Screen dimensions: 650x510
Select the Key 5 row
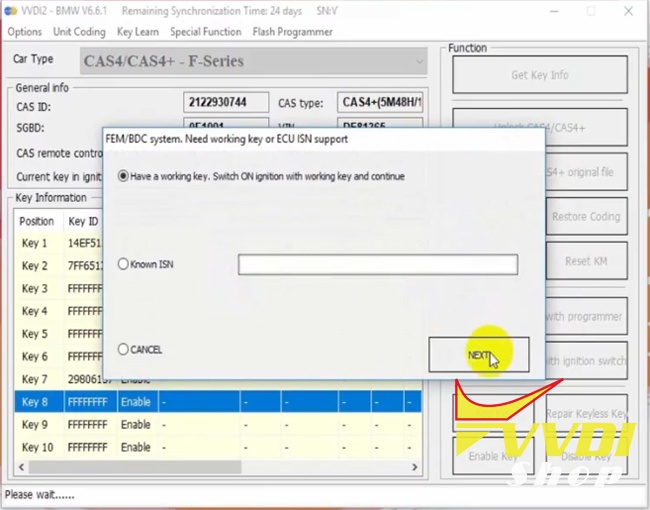[x=58, y=334]
